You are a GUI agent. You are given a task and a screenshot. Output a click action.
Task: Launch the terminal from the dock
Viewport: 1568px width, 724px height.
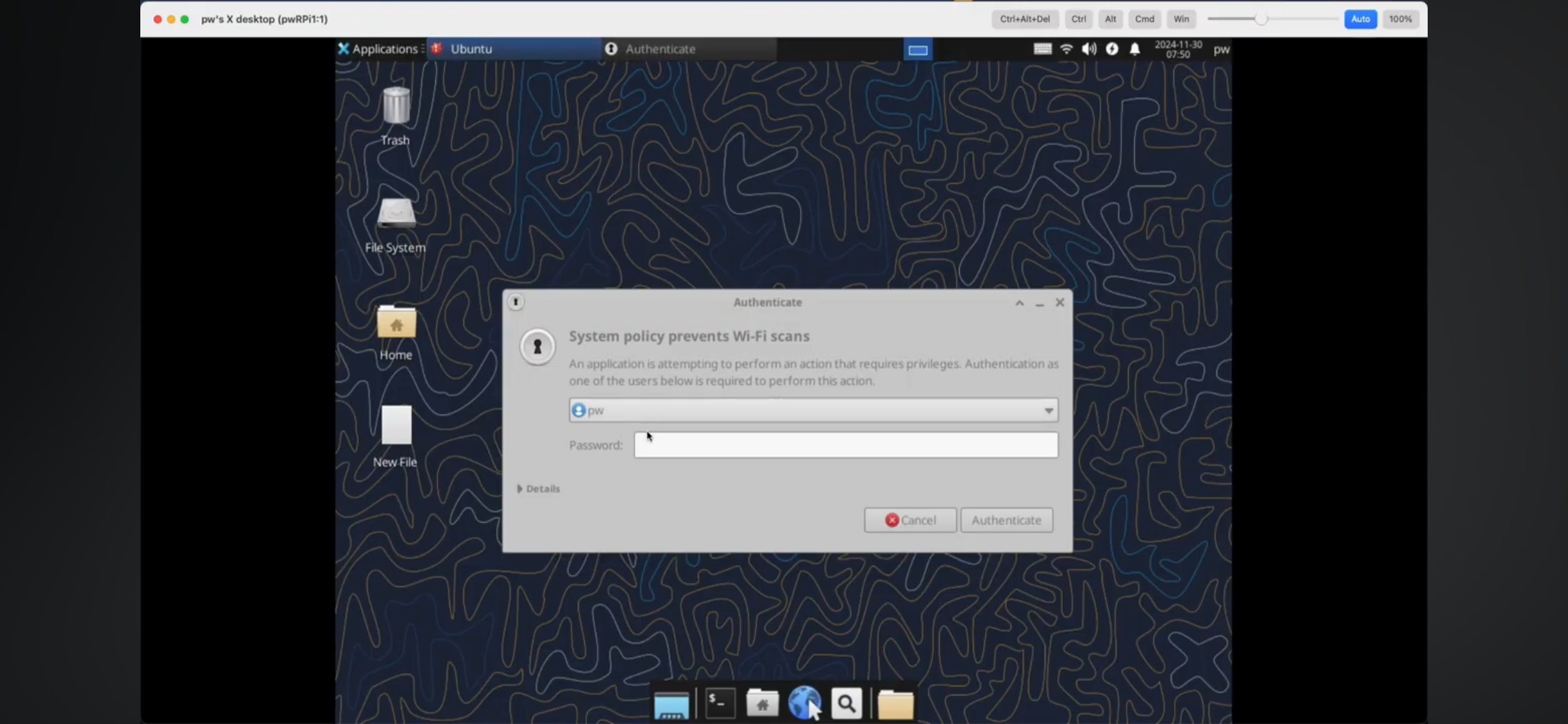pyautogui.click(x=720, y=703)
